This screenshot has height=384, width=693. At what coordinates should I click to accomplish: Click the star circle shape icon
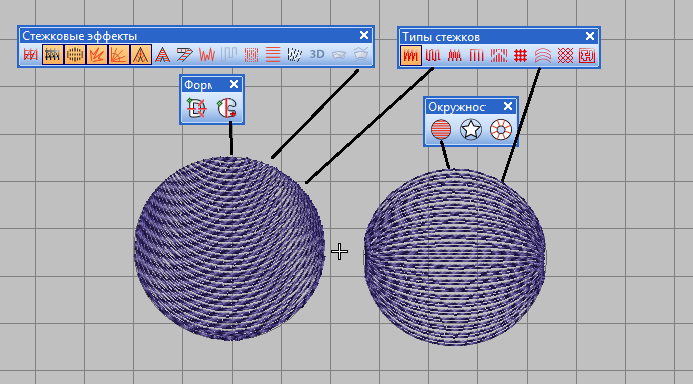471,130
